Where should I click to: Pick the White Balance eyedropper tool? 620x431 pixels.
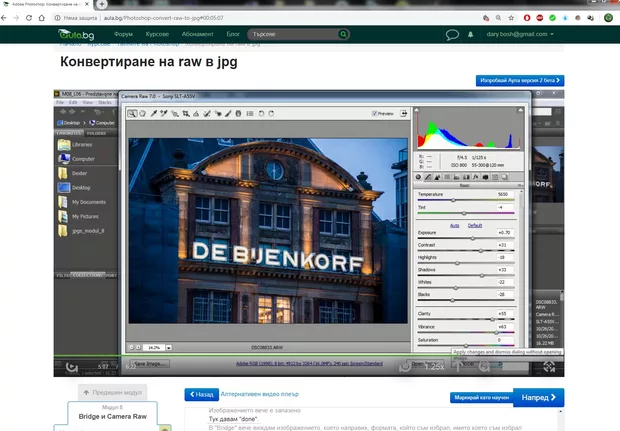point(154,114)
